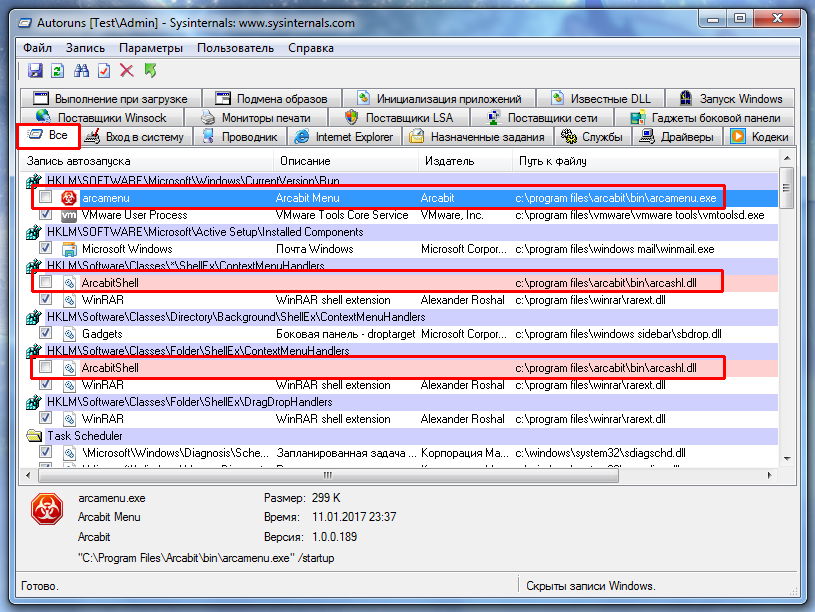The image size is (815, 612).
Task: Uncheck WinRAR under DragDropHandlers
Action: [x=46, y=418]
